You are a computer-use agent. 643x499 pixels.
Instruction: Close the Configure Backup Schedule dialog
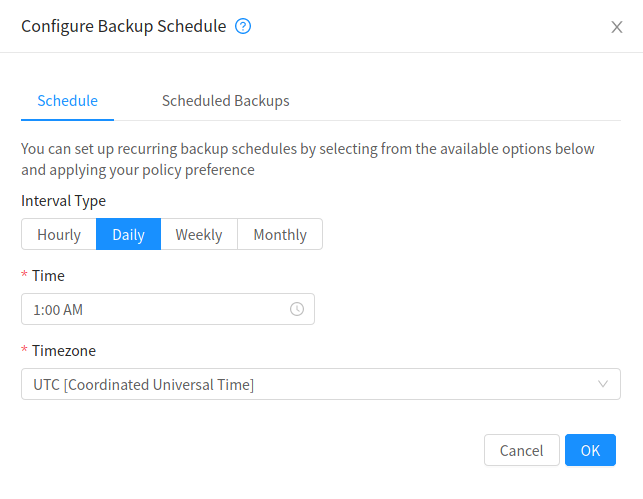pyautogui.click(x=617, y=27)
